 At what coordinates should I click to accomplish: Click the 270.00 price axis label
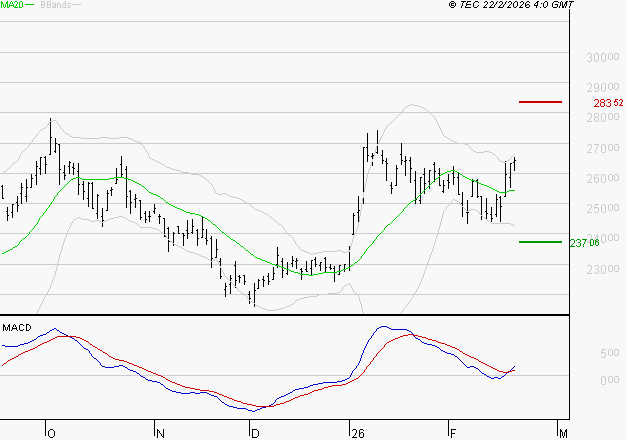tap(603, 148)
